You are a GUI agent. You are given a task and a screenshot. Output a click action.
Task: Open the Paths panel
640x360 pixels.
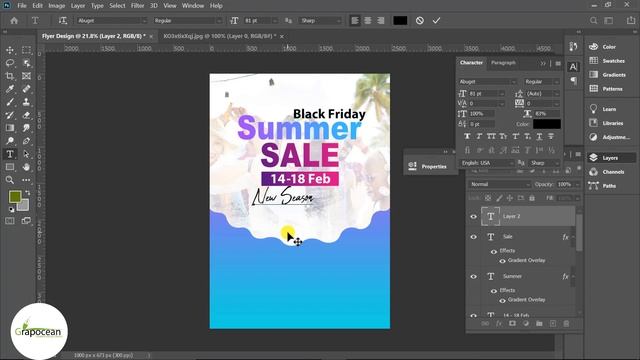coord(608,186)
